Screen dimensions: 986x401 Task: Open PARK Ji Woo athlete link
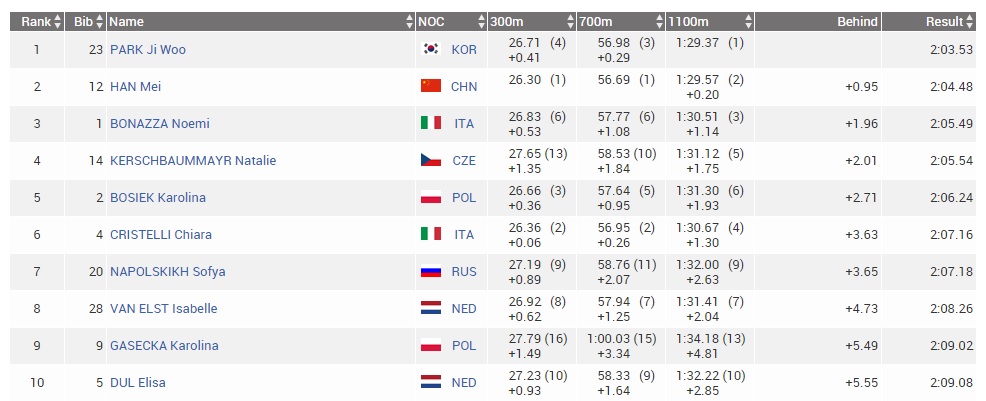pyautogui.click(x=148, y=49)
